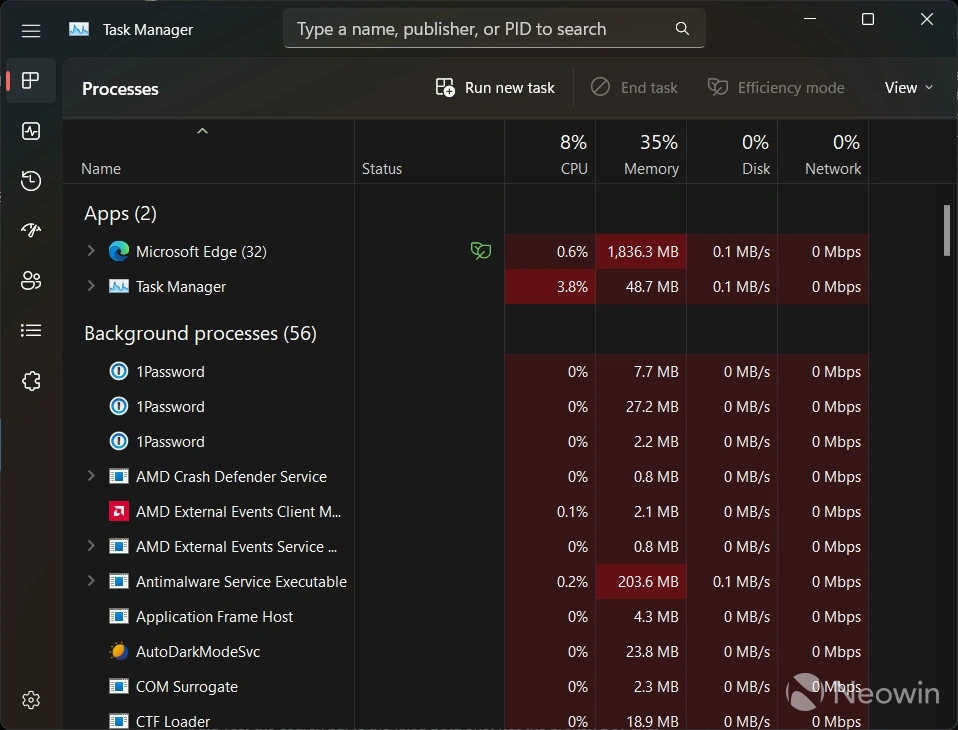Screen dimensions: 958x730
Task: Click the 1,836.3 MB memory cell
Action: click(641, 252)
